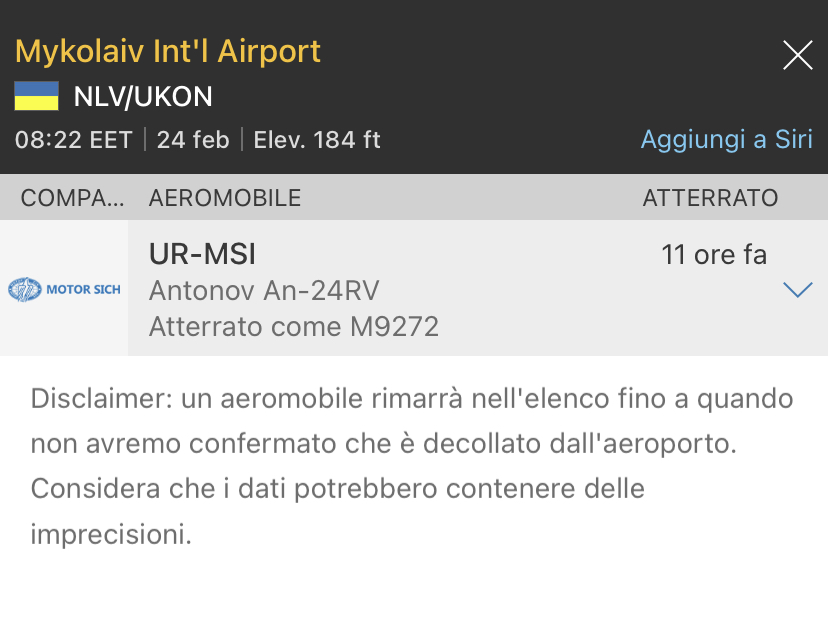Image resolution: width=828 pixels, height=623 pixels.
Task: Click the NLV/UKON airport code
Action: (x=143, y=97)
